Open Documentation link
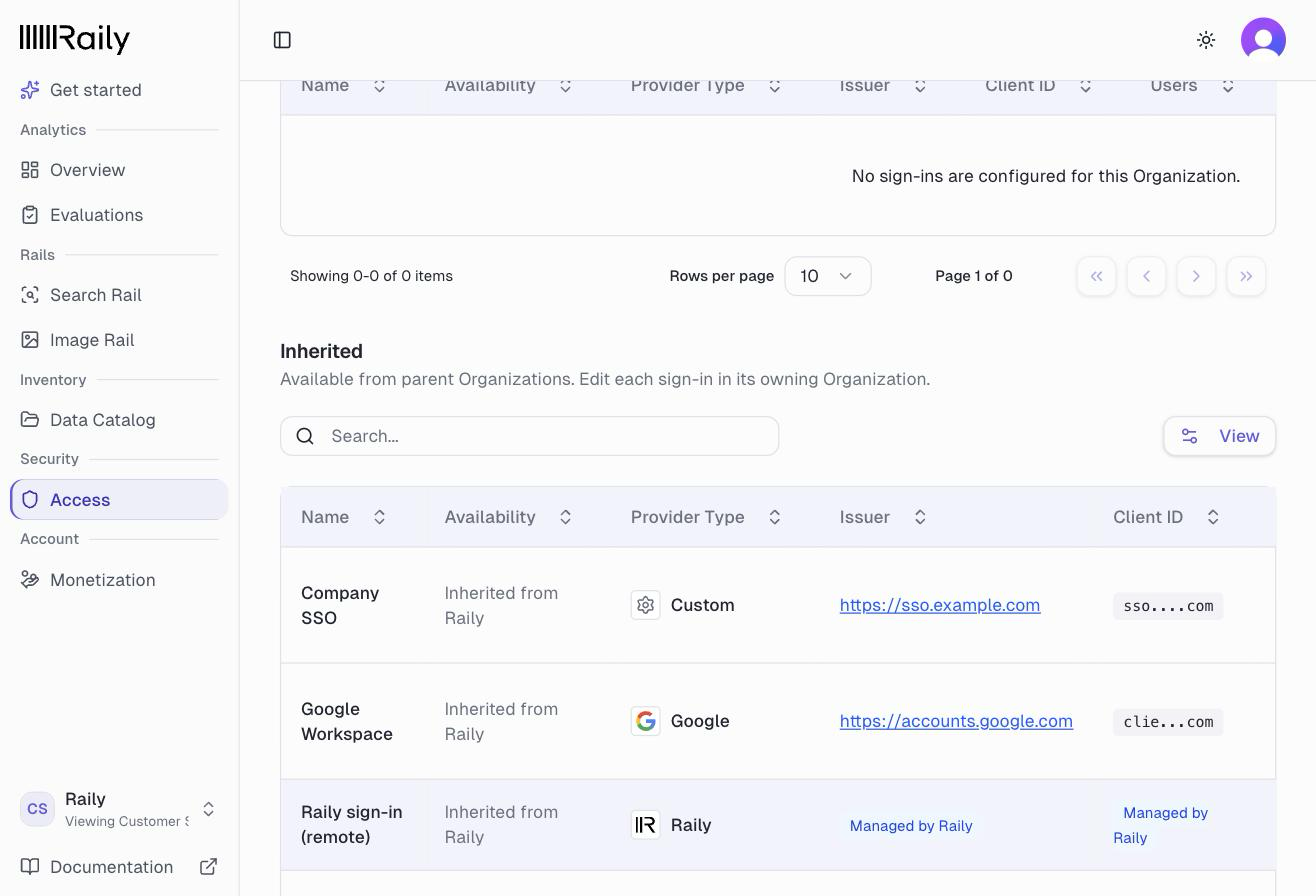Image resolution: width=1316 pixels, height=896 pixels. [x=119, y=867]
